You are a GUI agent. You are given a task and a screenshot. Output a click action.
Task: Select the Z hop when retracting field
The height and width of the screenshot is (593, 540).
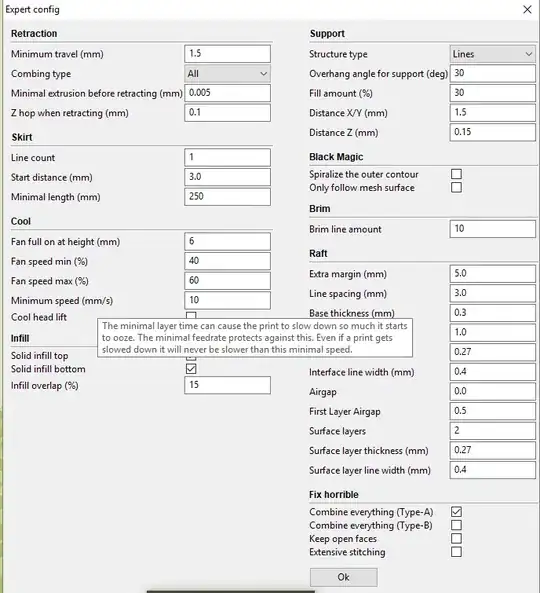coord(227,113)
